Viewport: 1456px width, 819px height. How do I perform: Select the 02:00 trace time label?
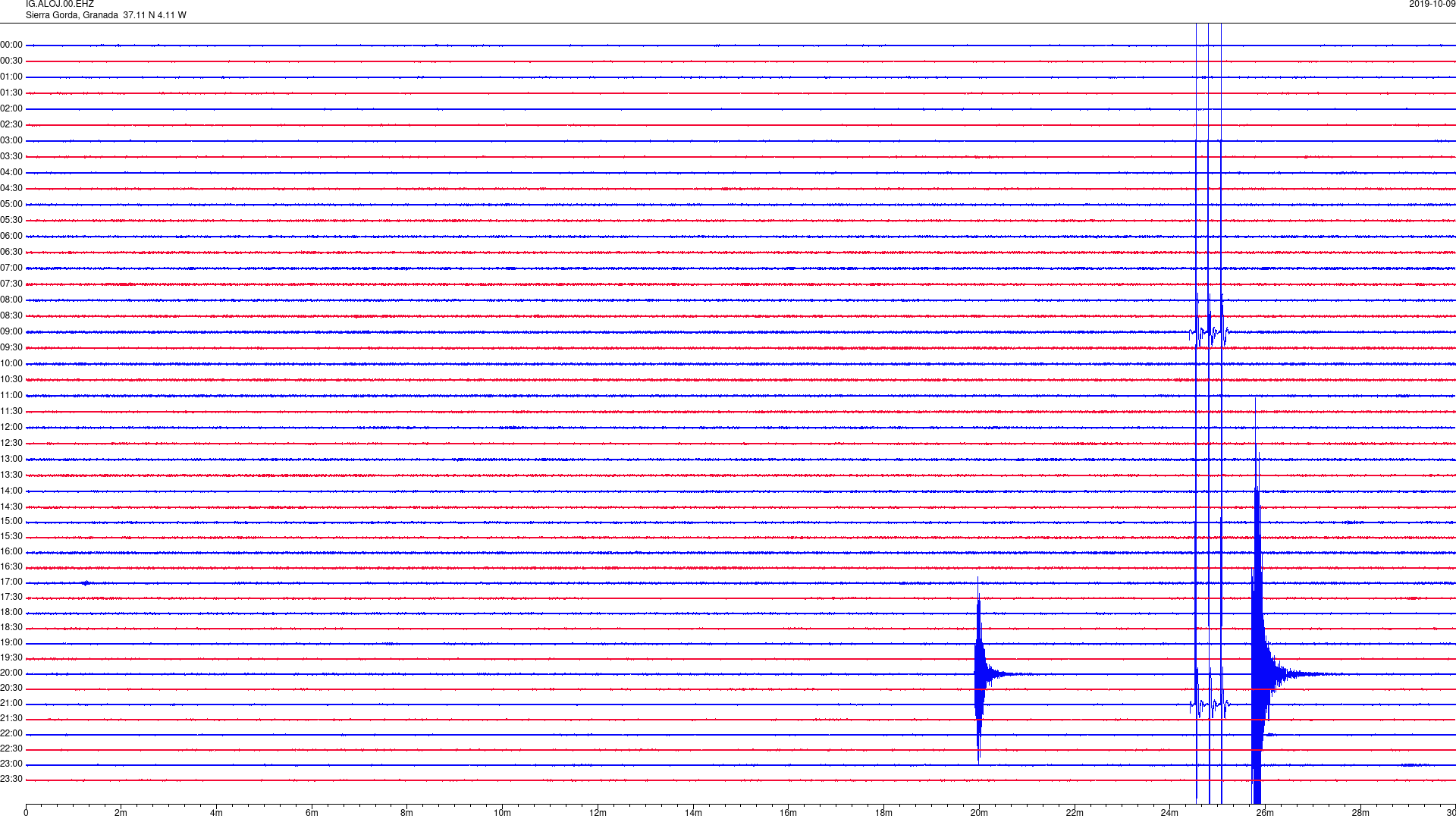11,108
